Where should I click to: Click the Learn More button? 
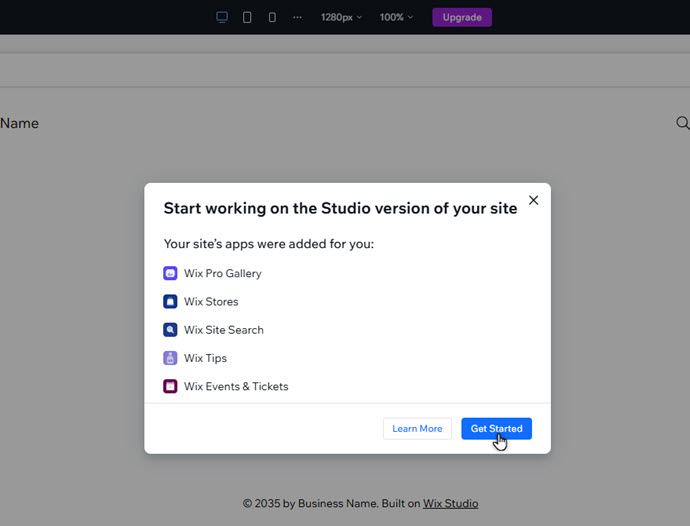pyautogui.click(x=417, y=428)
